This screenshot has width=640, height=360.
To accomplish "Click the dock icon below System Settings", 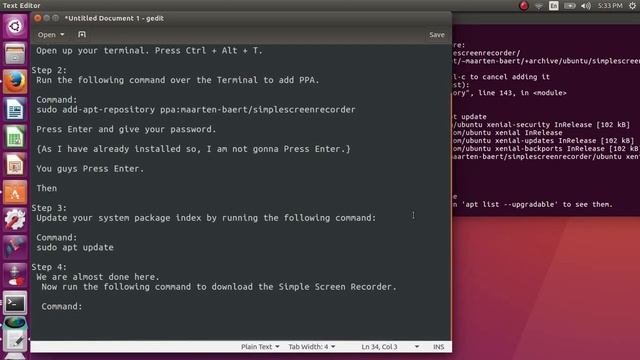I will point(15,247).
